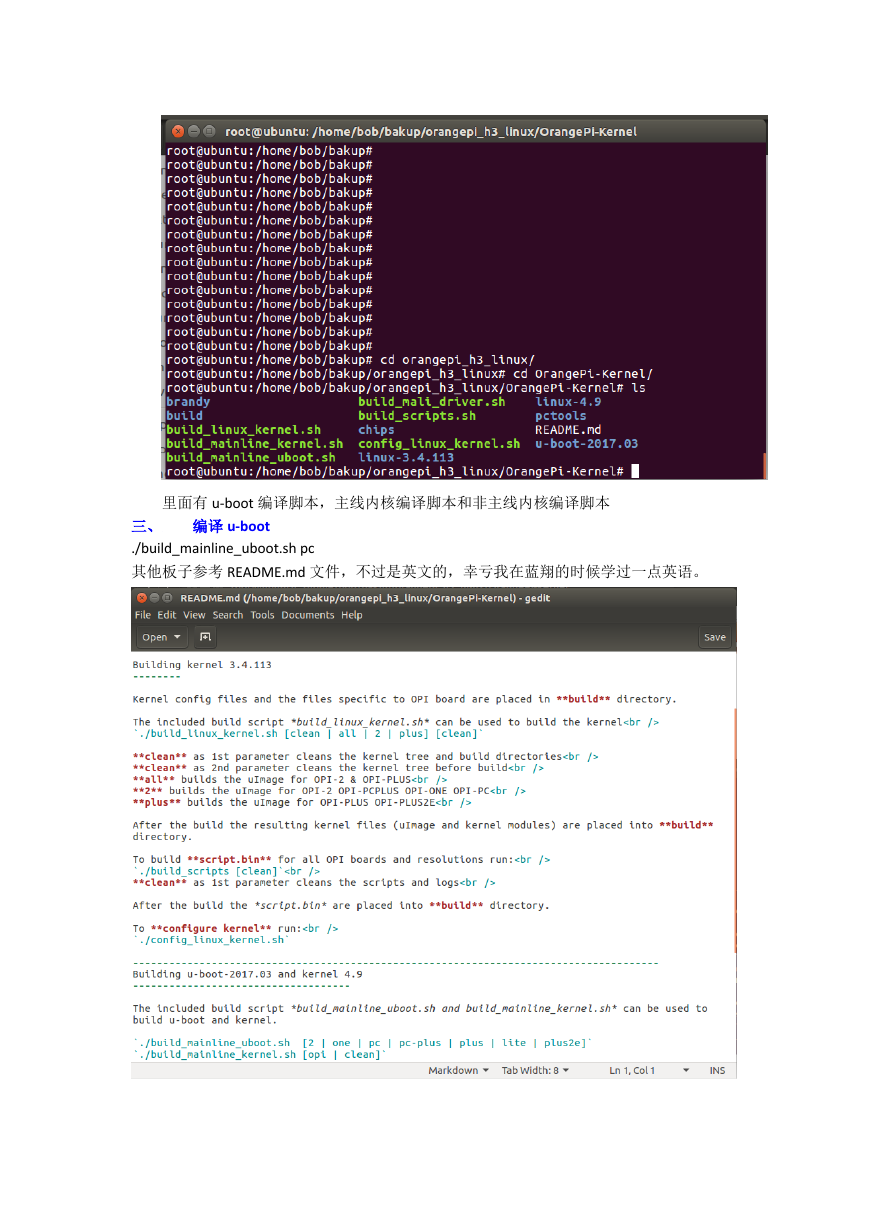This screenshot has width=869, height=1228.
Task: Click the 'cd orangepi_h3_linux/' command line
Action: click(351, 360)
